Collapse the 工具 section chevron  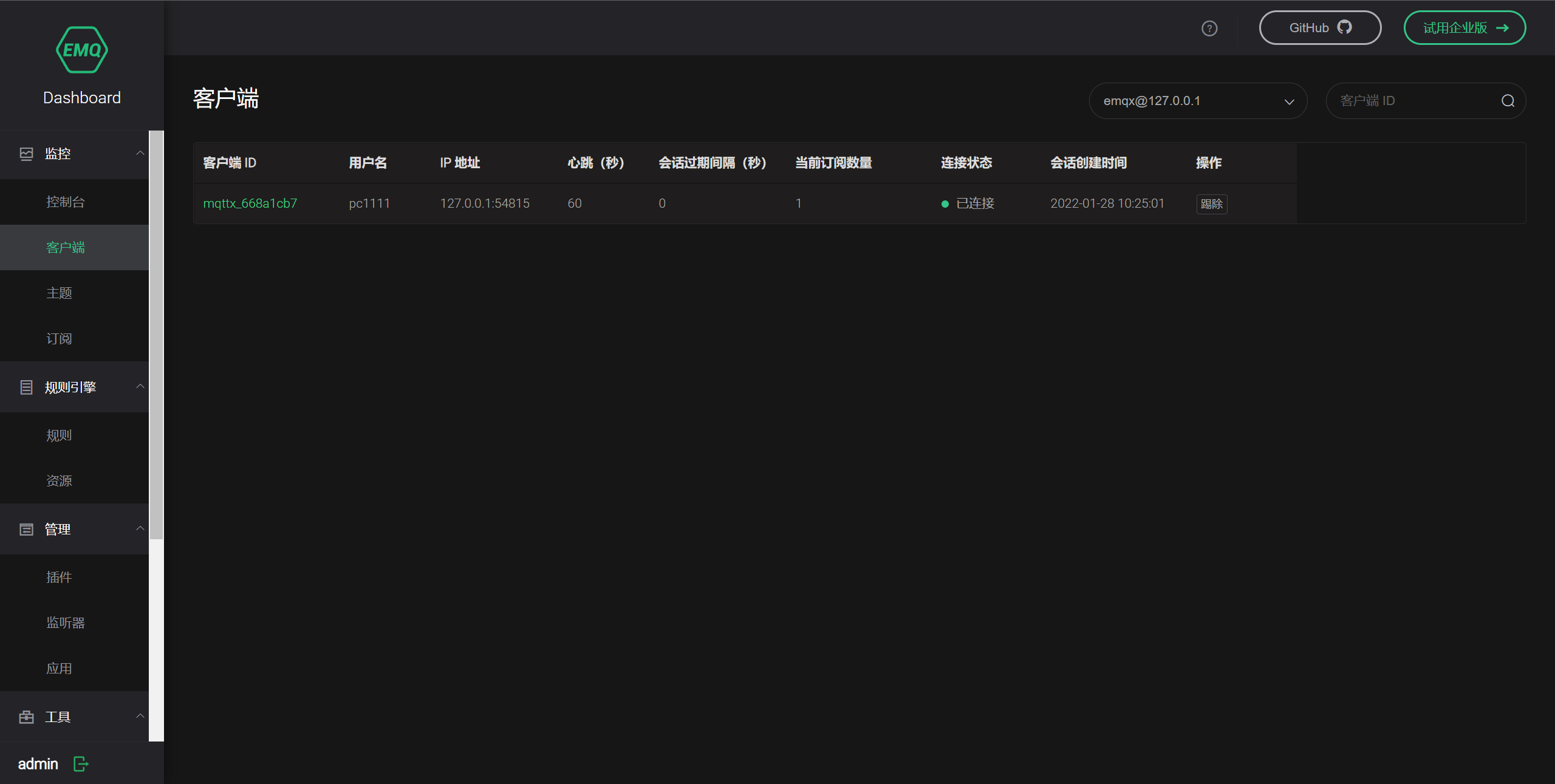[x=140, y=716]
